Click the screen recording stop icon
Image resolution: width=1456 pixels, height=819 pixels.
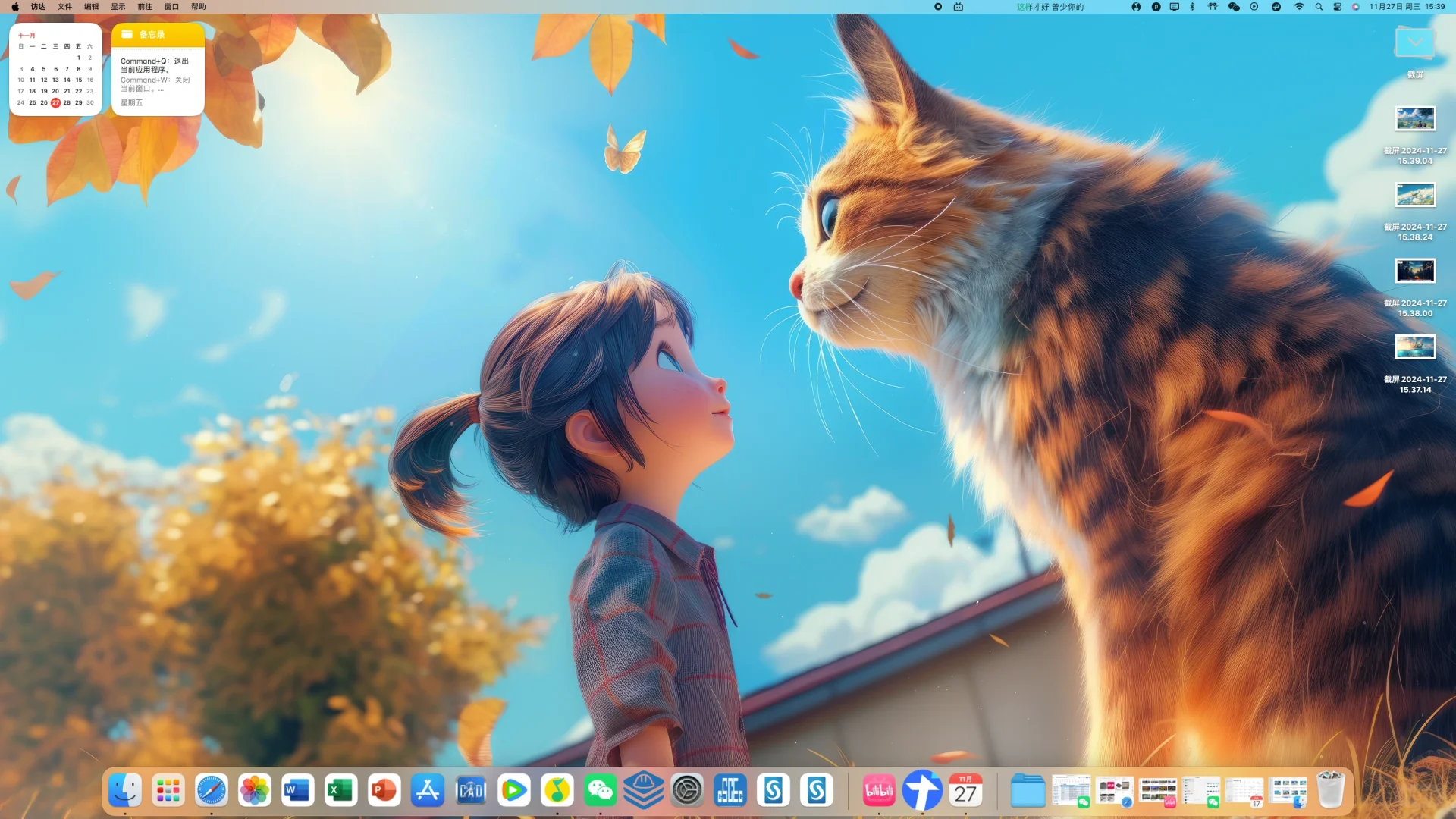point(938,7)
